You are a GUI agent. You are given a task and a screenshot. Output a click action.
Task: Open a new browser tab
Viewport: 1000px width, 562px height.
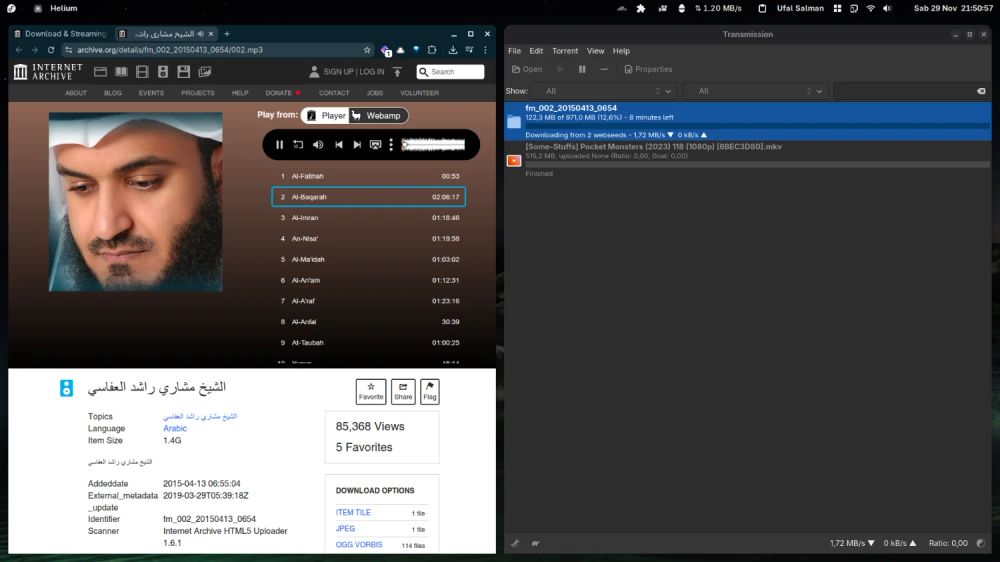pyautogui.click(x=227, y=34)
